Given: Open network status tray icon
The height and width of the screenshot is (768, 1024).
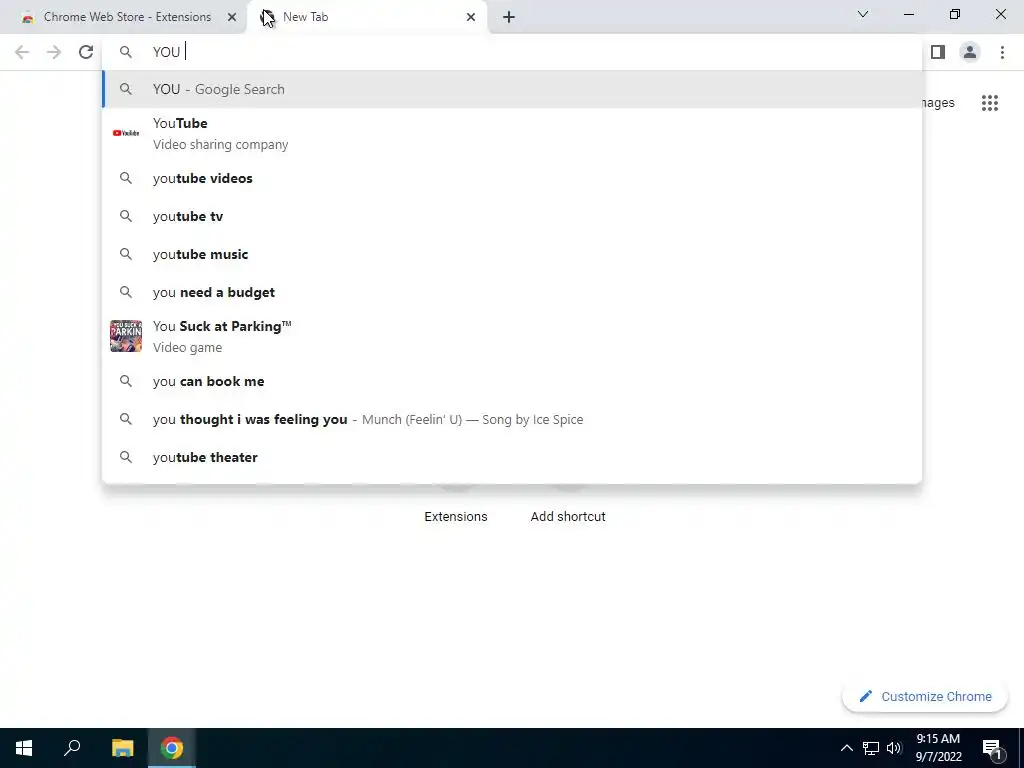Looking at the screenshot, I should (x=871, y=748).
